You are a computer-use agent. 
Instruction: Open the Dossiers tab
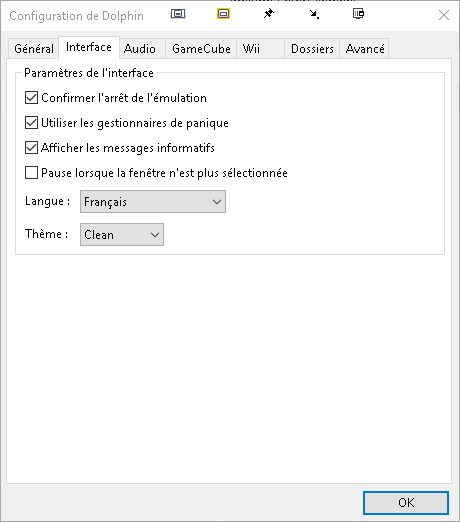coord(312,49)
